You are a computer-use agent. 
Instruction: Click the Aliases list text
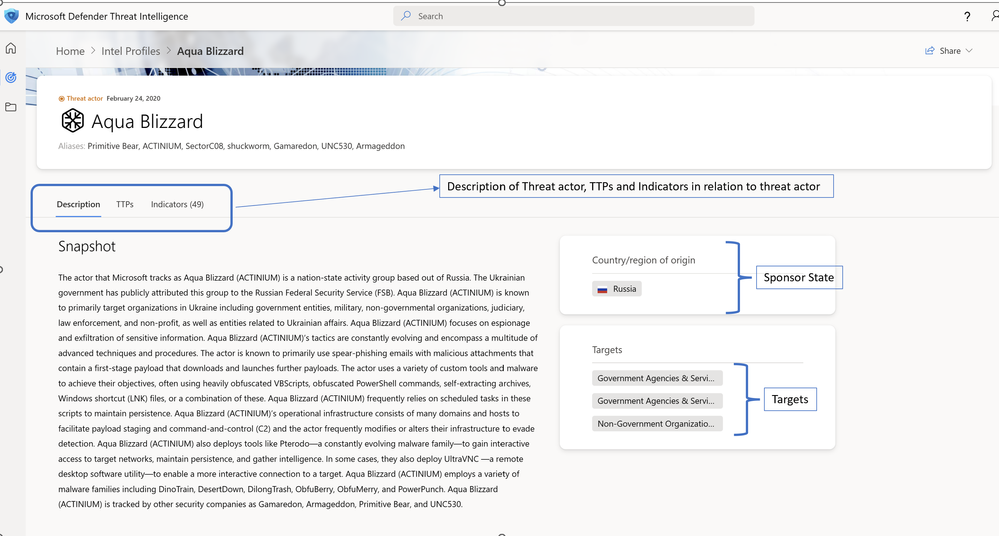[246, 146]
